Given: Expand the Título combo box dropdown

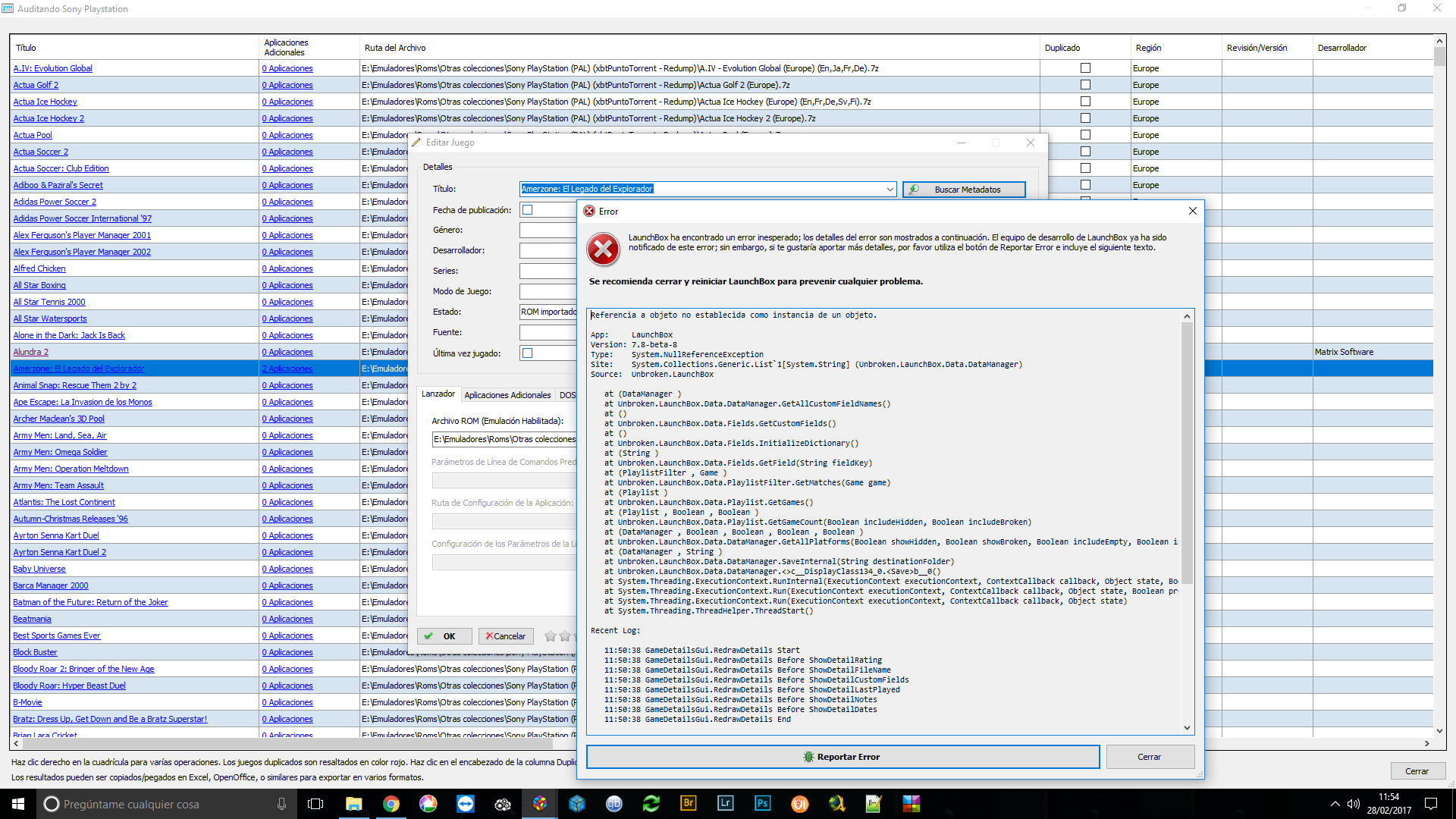Looking at the screenshot, I should (890, 190).
